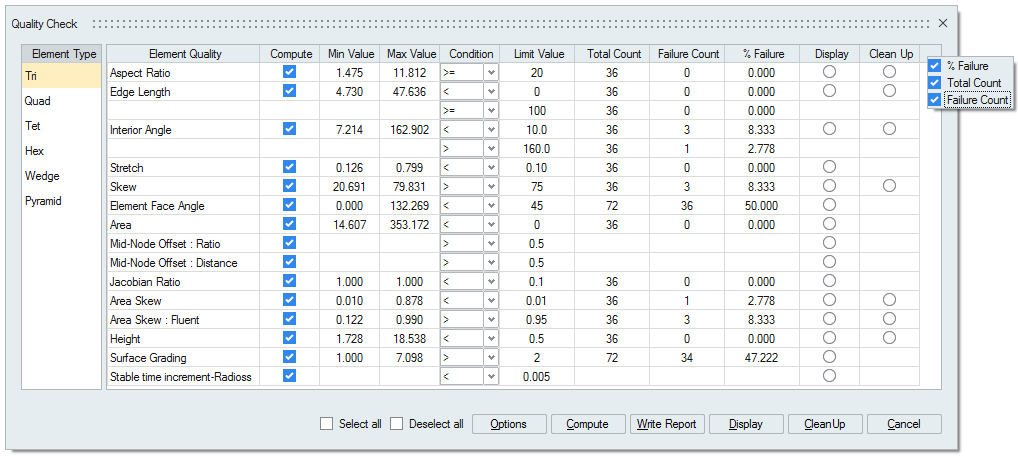The height and width of the screenshot is (456, 1018).
Task: Select the Clean Up radio button for Skew
Action: (889, 186)
